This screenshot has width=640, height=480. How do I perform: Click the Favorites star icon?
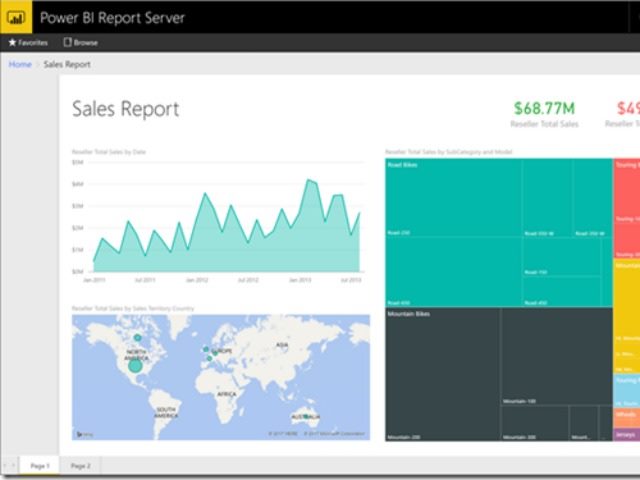[x=12, y=42]
